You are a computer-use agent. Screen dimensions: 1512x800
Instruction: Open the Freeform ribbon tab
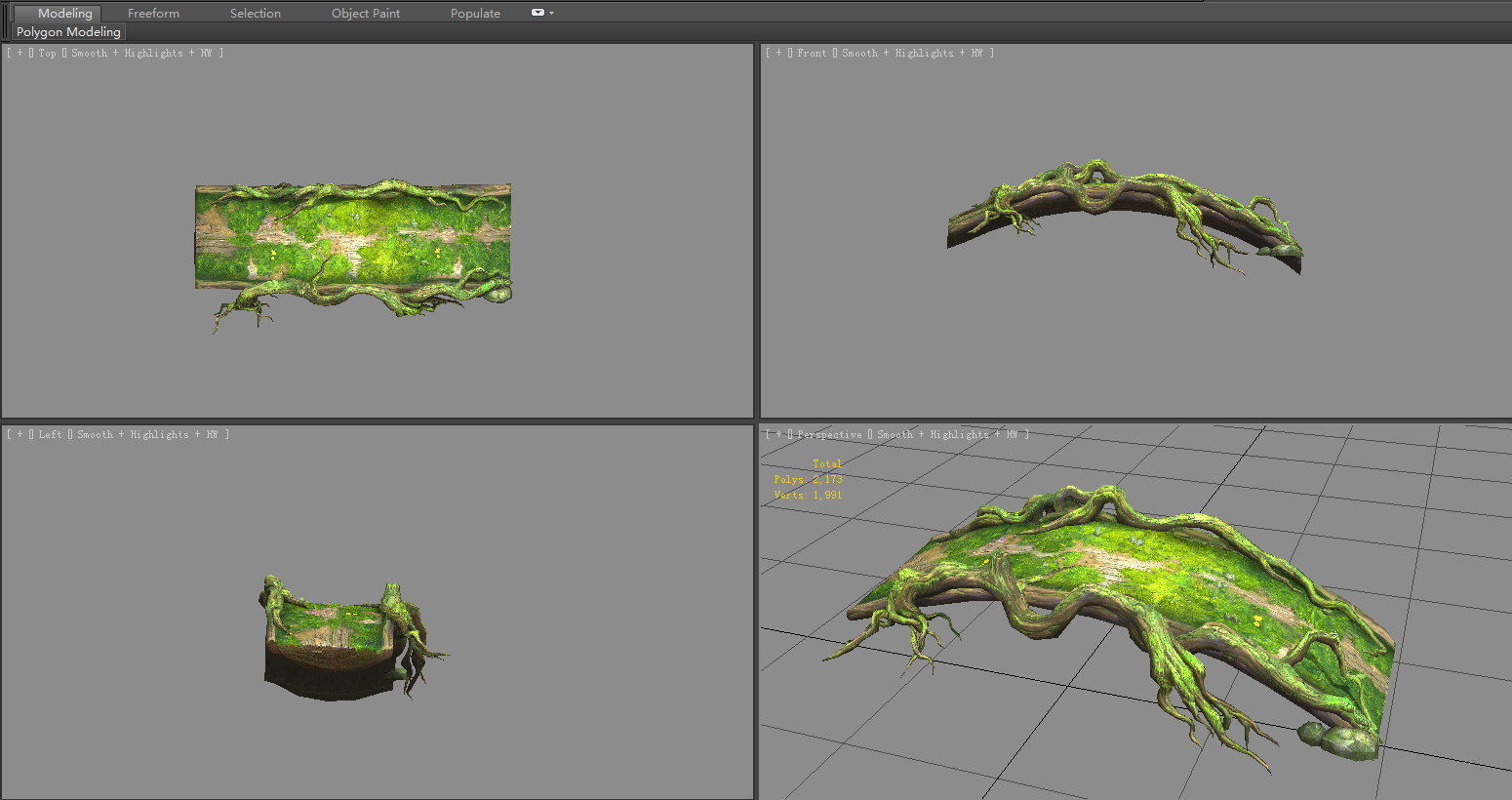point(153,13)
